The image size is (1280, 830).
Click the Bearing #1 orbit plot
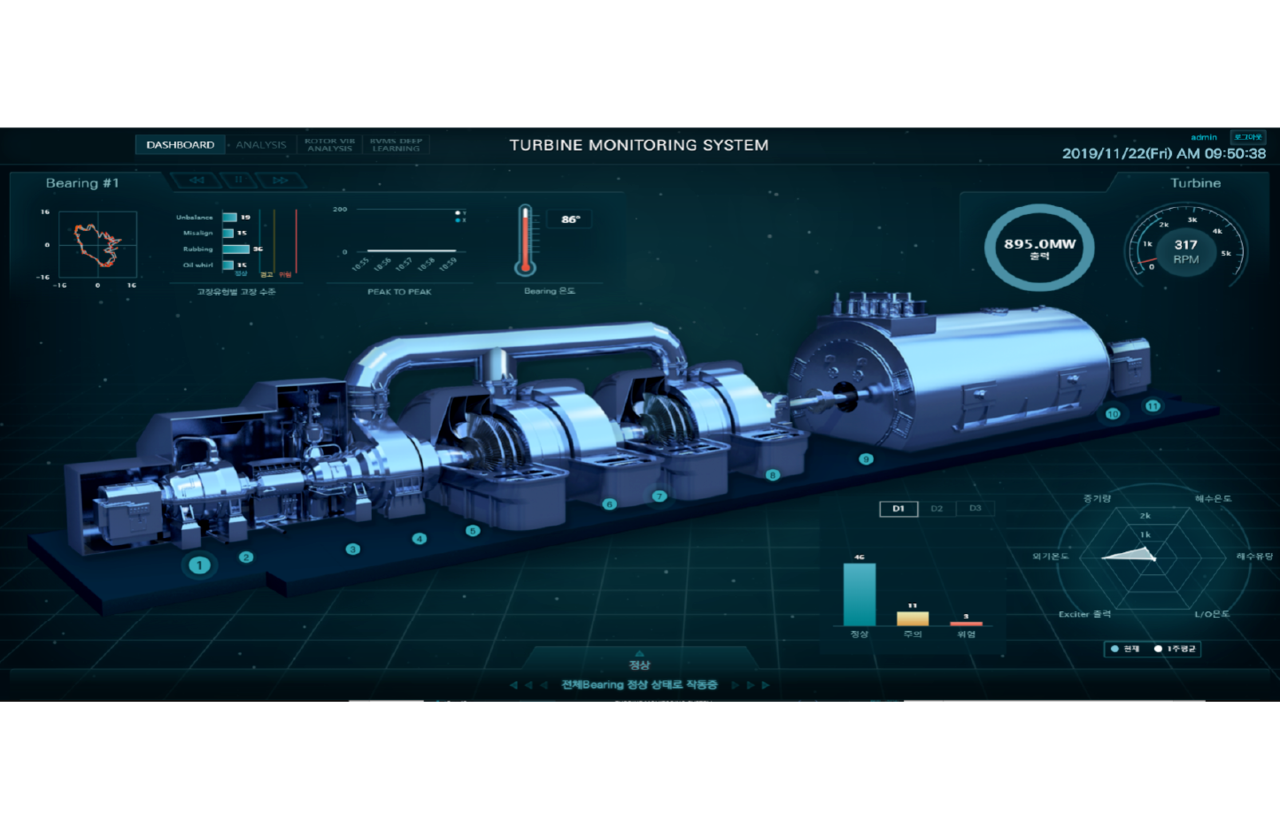97,243
